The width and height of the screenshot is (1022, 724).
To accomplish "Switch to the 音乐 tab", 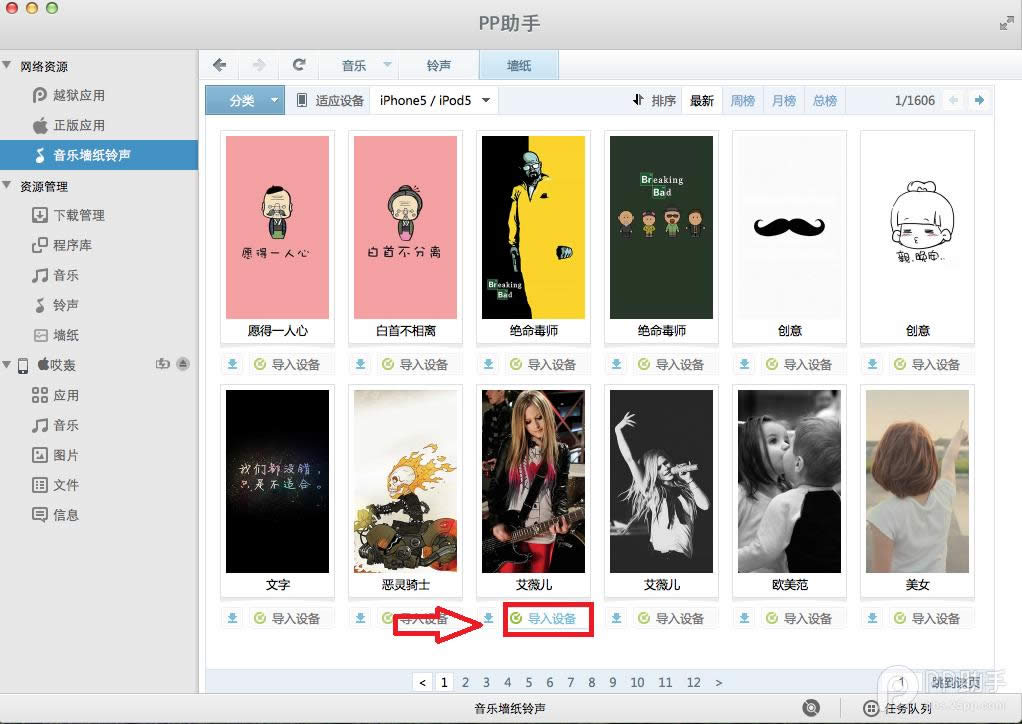I will point(354,65).
